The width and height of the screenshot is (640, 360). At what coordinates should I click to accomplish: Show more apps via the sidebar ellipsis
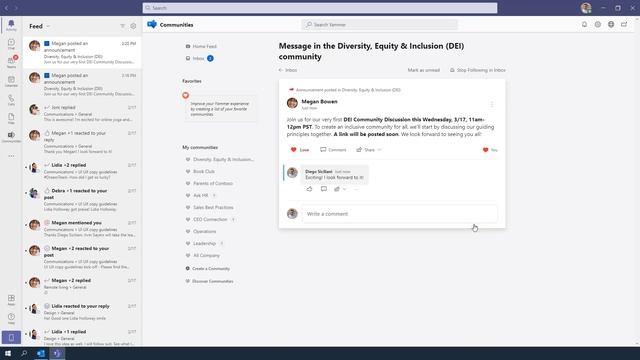click(x=11, y=156)
